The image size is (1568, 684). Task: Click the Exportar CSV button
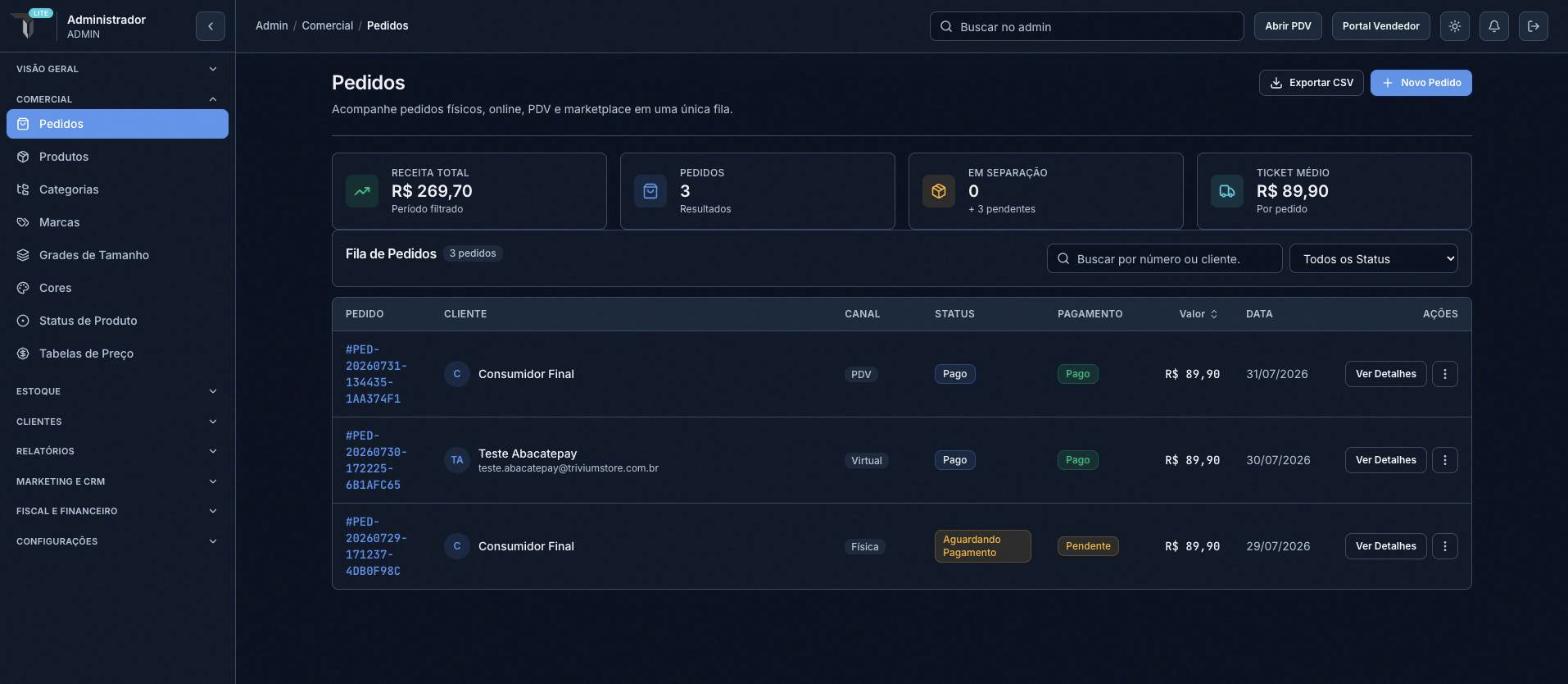coord(1311,83)
